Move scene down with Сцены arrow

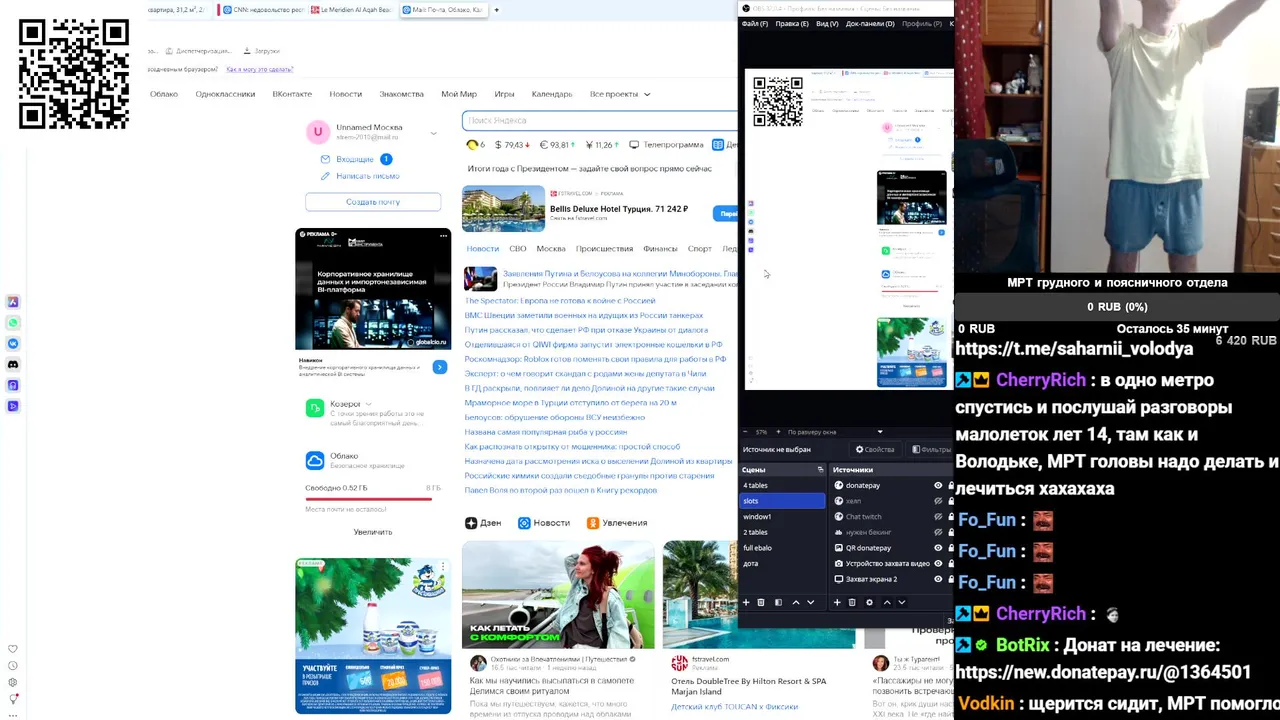[811, 602]
